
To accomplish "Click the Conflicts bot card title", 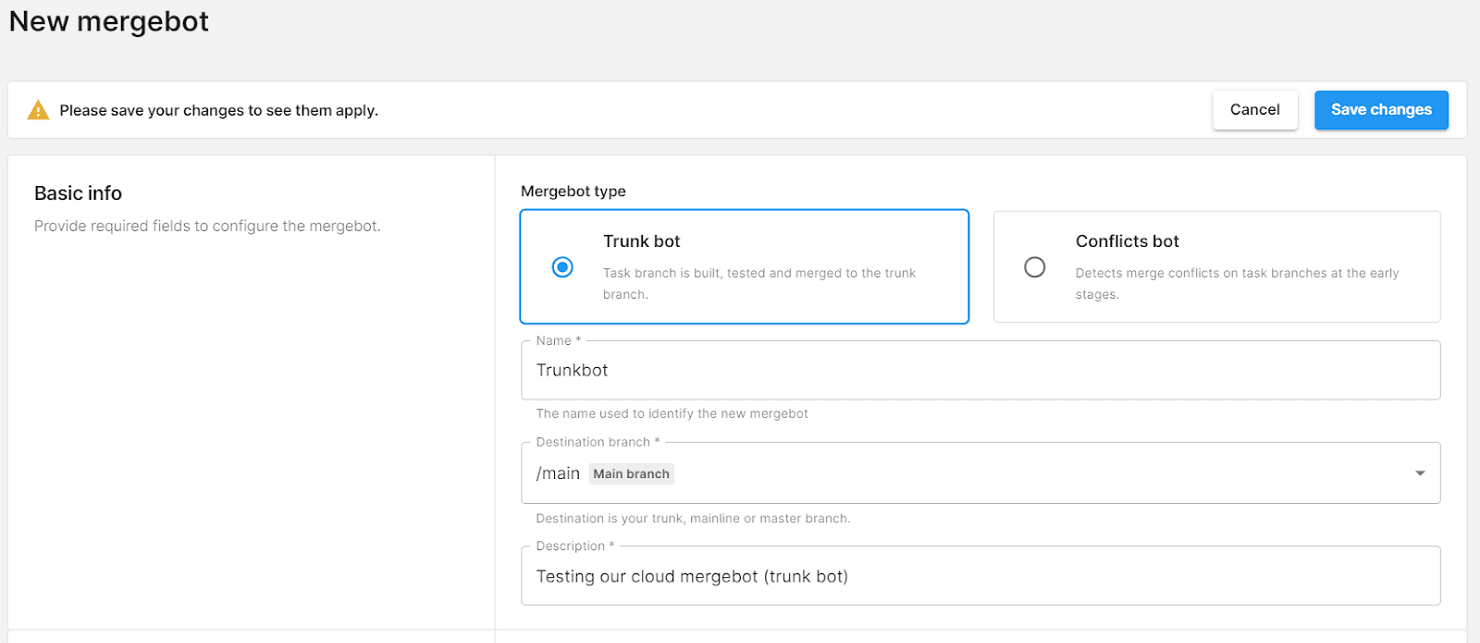I will tap(1127, 241).
